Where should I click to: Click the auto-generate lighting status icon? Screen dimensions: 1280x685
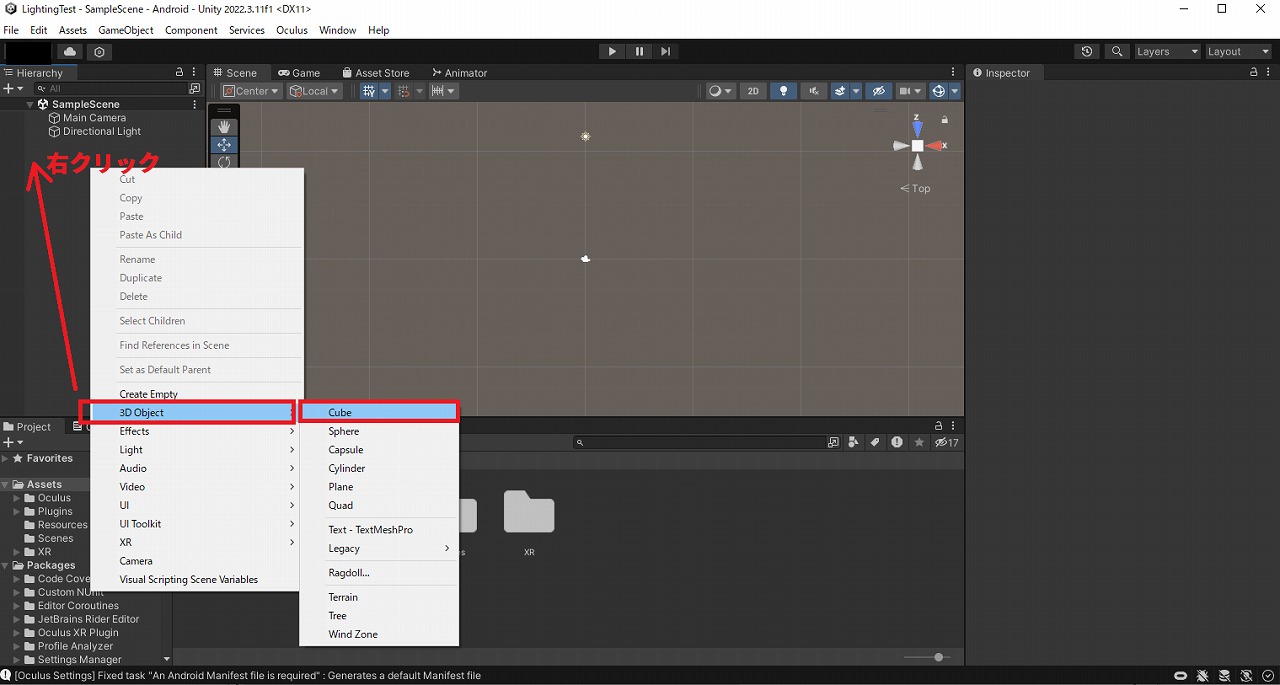(1246, 676)
